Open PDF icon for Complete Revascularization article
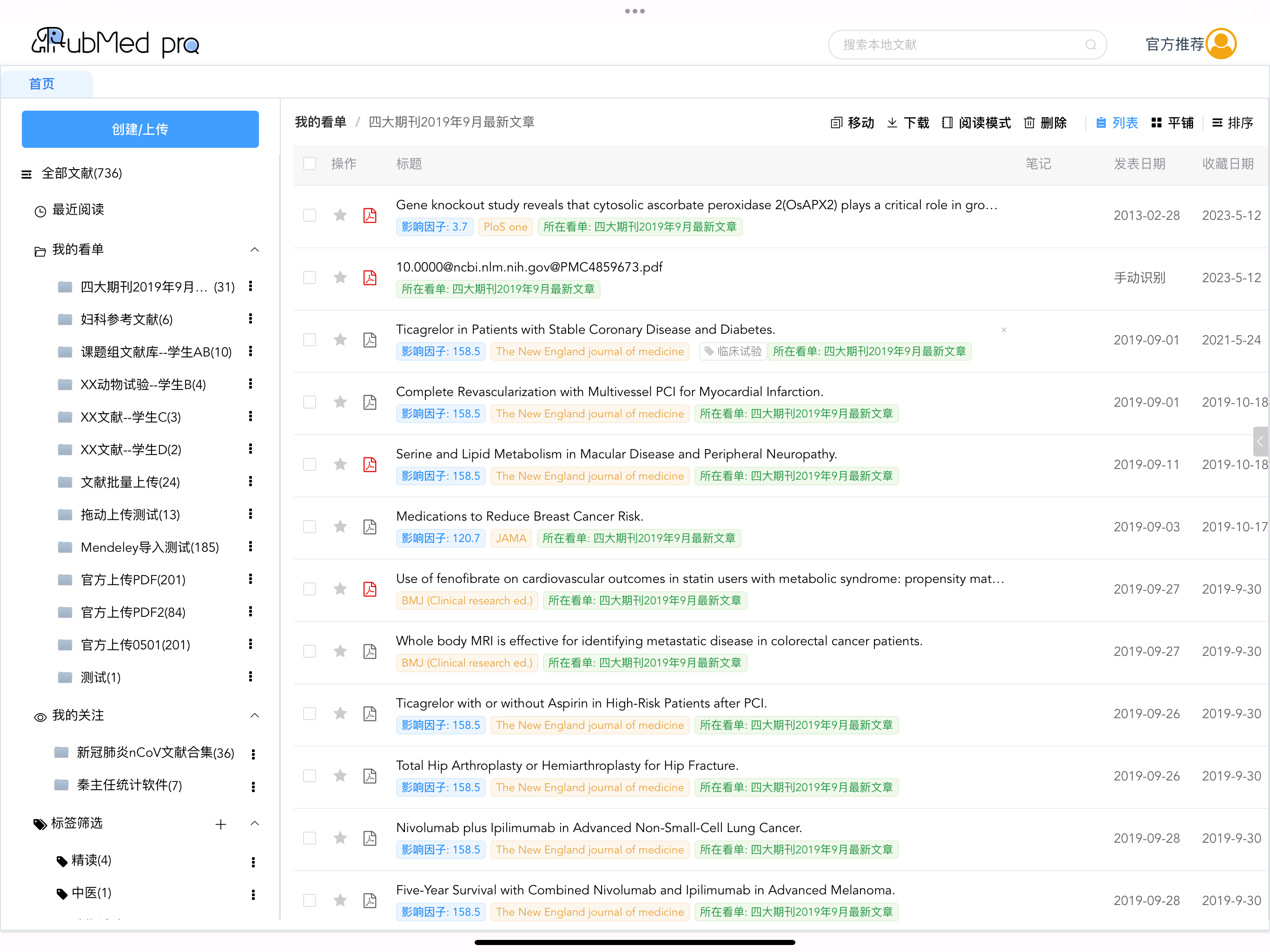The height and width of the screenshot is (952, 1270). pyautogui.click(x=370, y=402)
